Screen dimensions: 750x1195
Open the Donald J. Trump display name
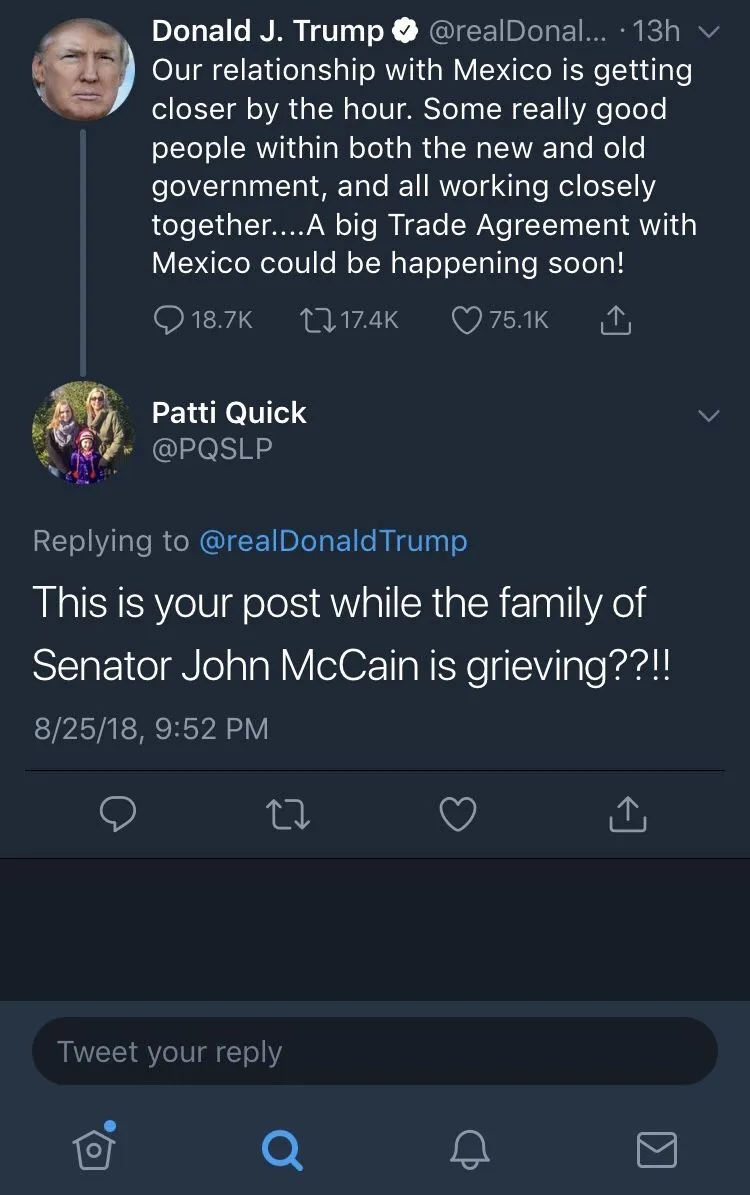[x=267, y=31]
